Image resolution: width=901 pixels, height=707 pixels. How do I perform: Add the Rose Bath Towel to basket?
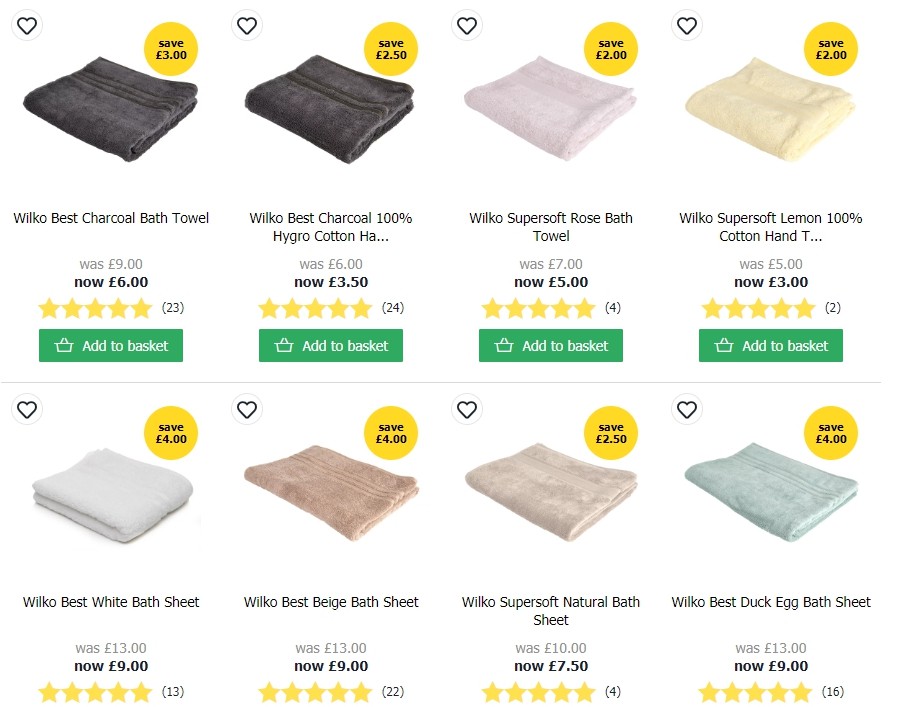[x=550, y=345]
